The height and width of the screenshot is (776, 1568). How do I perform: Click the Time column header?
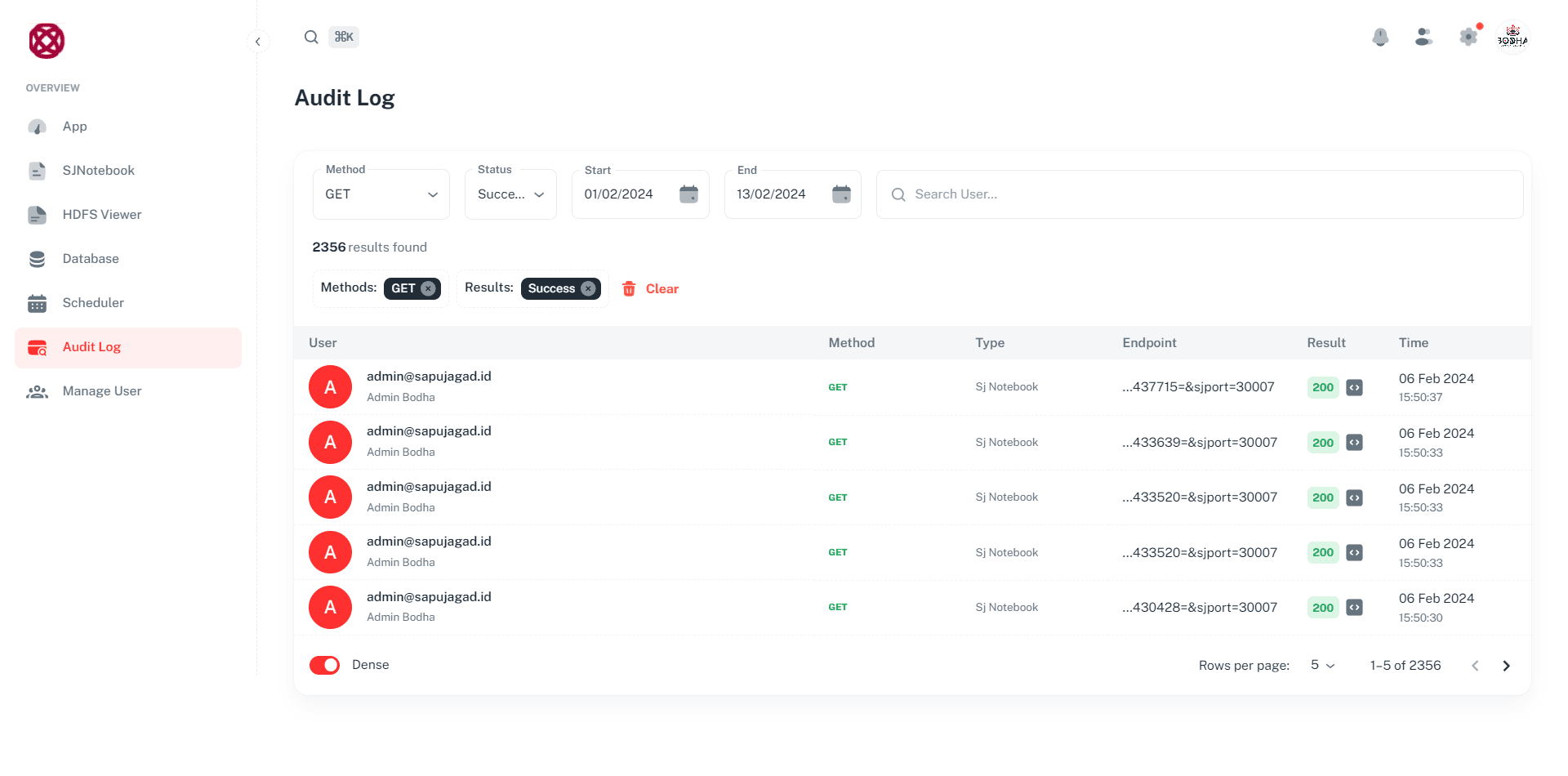click(x=1414, y=343)
